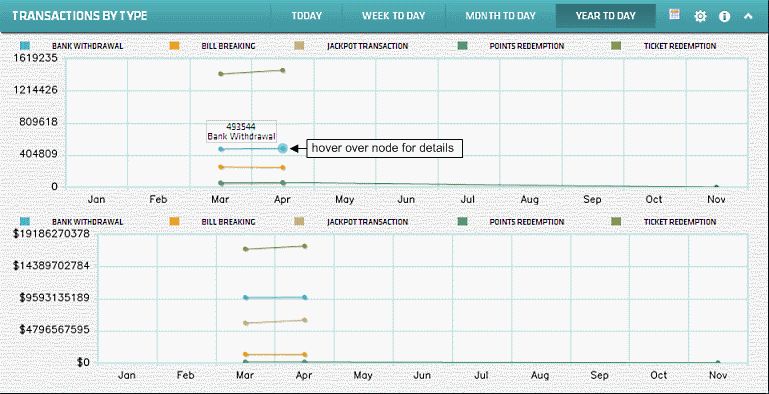
Task: Click Bill Breaking April node, bottom chart
Action: coord(305,354)
